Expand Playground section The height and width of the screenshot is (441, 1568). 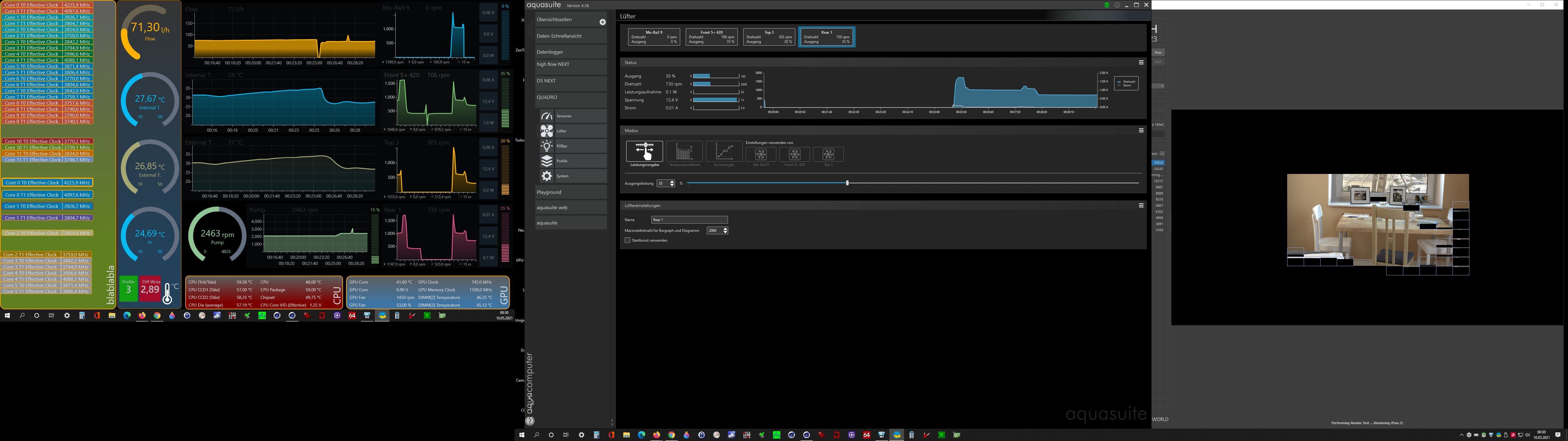point(570,192)
